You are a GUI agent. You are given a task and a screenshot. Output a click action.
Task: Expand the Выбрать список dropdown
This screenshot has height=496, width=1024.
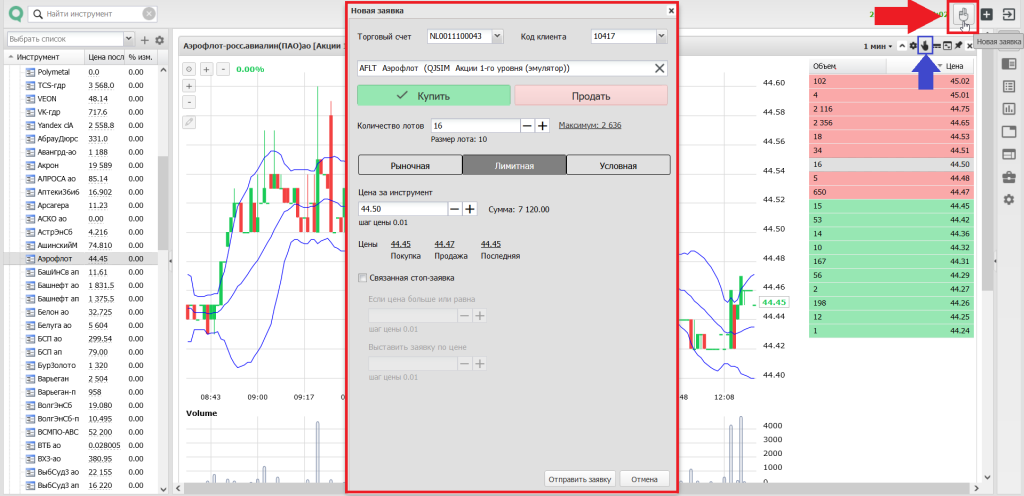coord(129,39)
